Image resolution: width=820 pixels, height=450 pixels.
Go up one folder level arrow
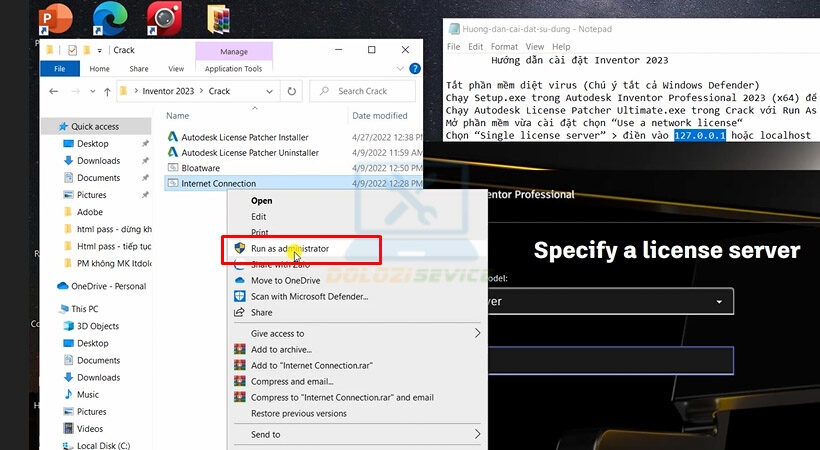coord(107,92)
